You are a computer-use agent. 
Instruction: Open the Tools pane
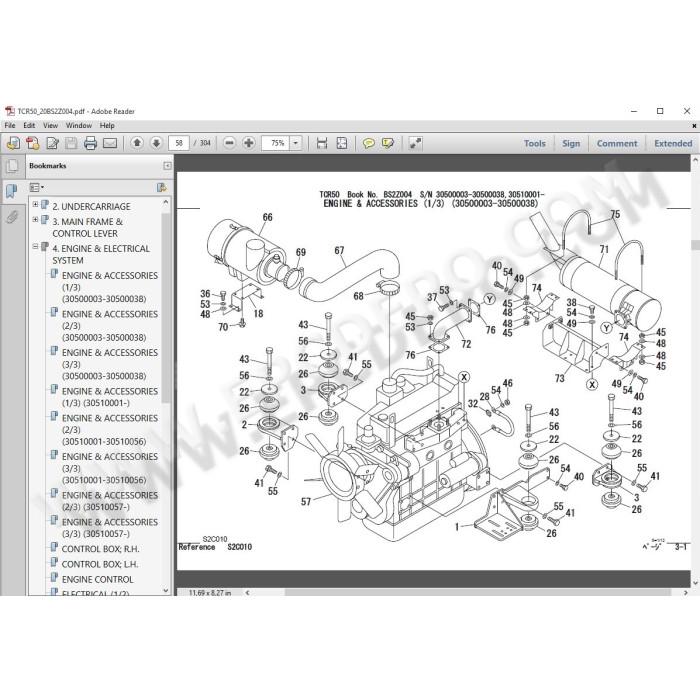(534, 143)
